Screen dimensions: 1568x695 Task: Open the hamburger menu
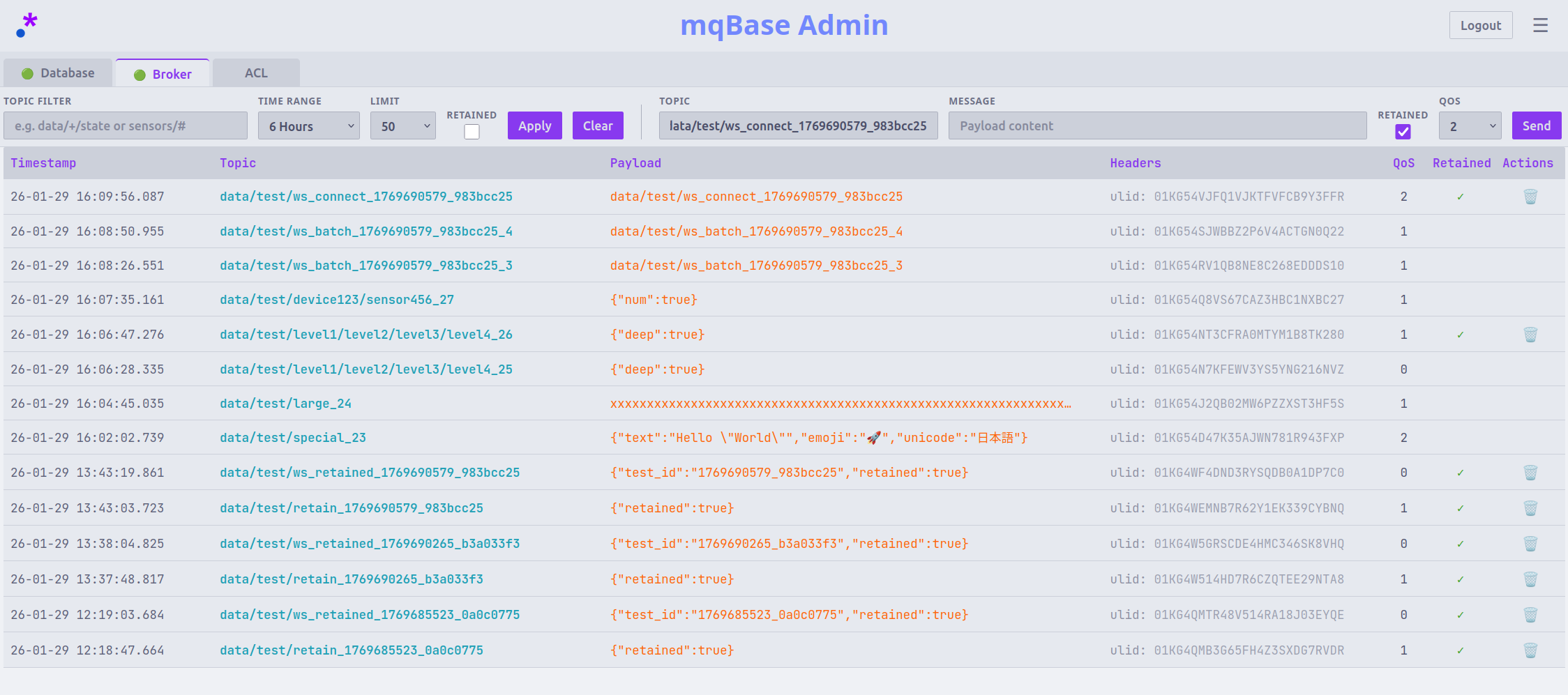click(1540, 26)
